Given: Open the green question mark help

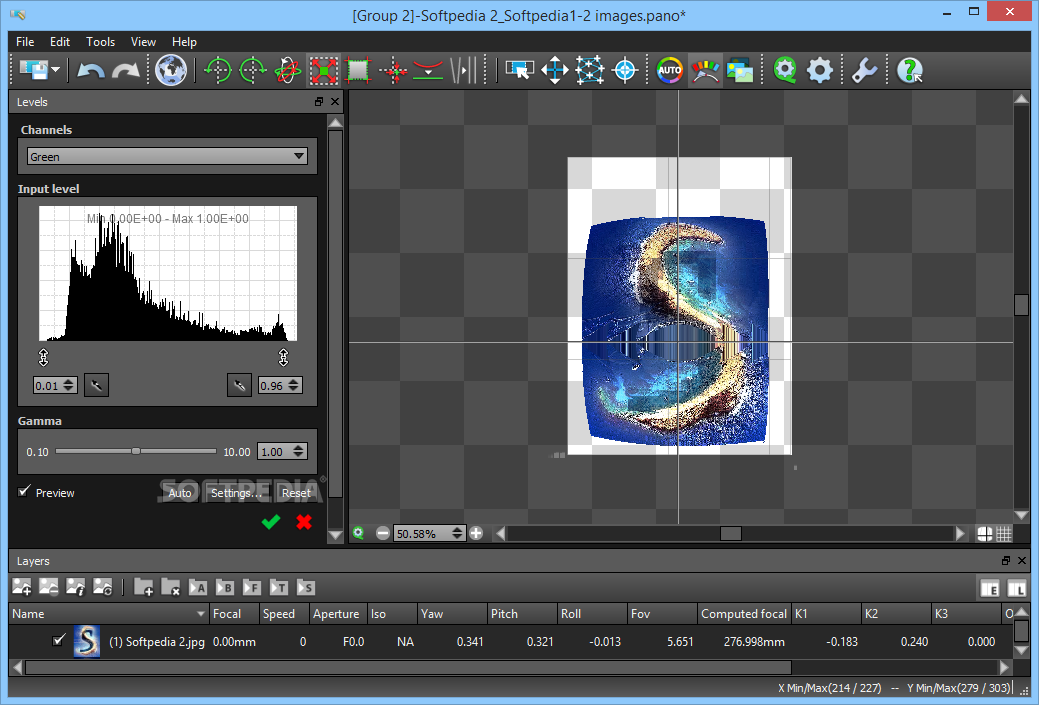Looking at the screenshot, I should click(x=910, y=70).
